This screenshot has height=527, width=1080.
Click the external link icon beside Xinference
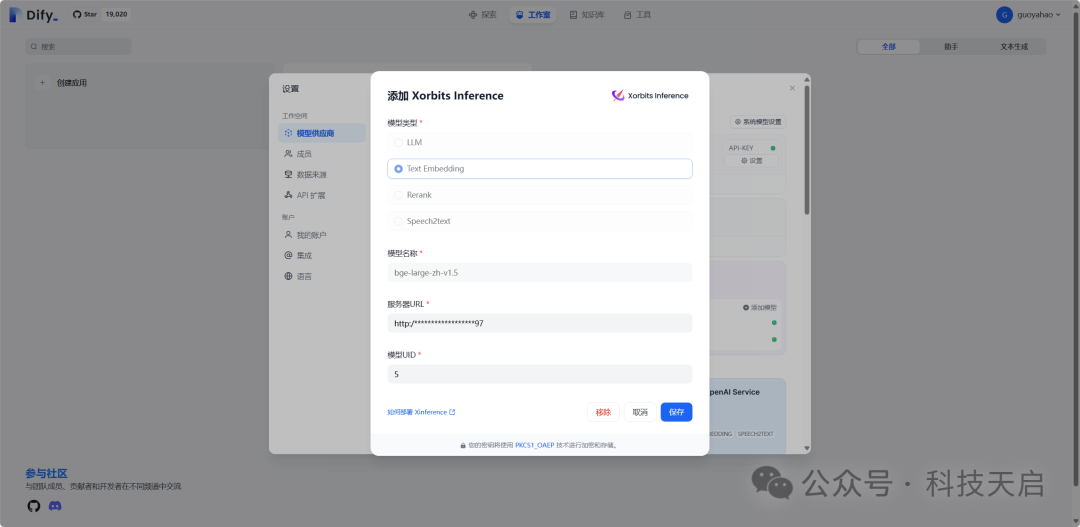452,412
